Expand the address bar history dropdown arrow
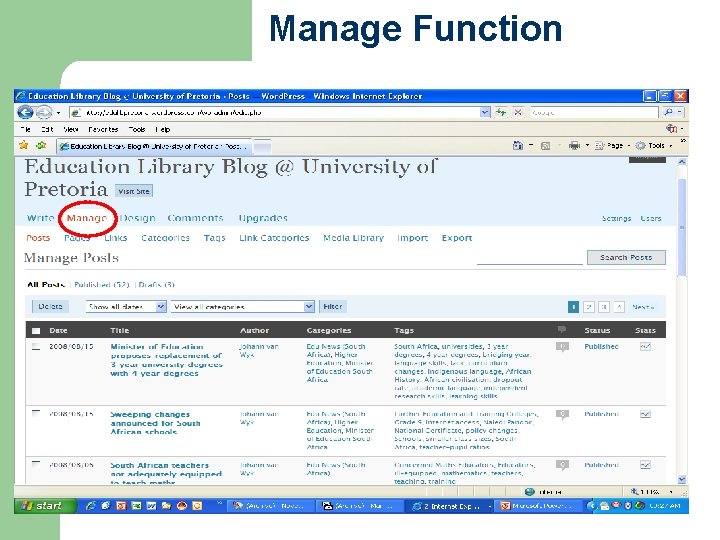This screenshot has height=540, width=720. [x=485, y=112]
